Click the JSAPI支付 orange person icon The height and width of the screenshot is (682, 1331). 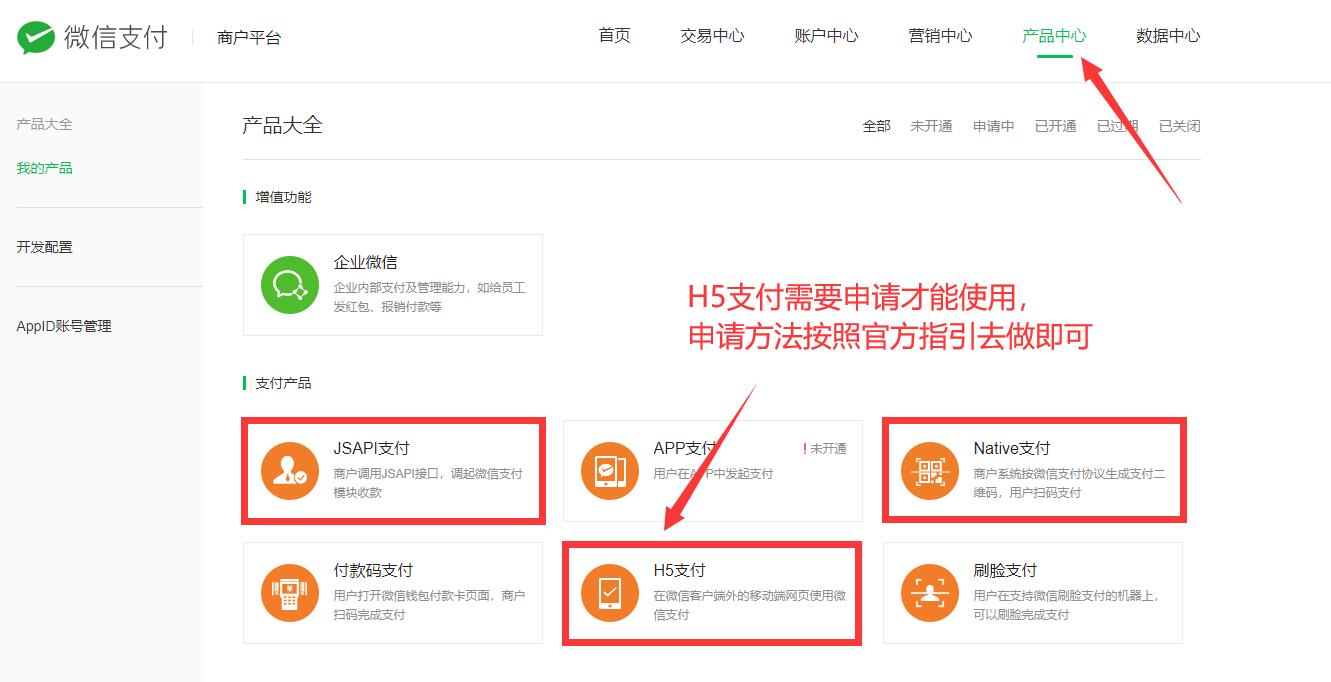click(290, 471)
